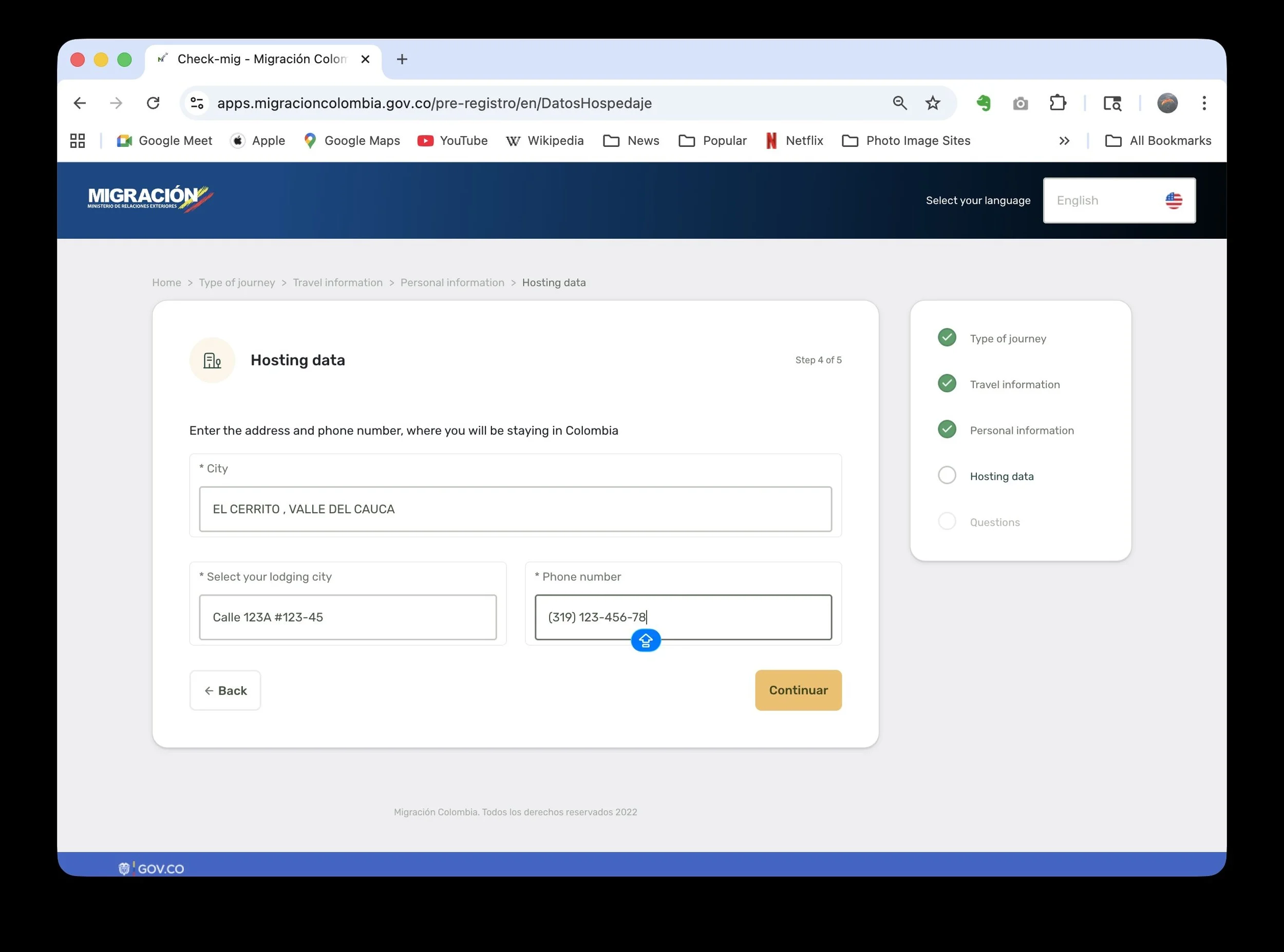This screenshot has height=952, width=1284.
Task: Open the Extensions puzzle icon
Action: coord(1058,103)
